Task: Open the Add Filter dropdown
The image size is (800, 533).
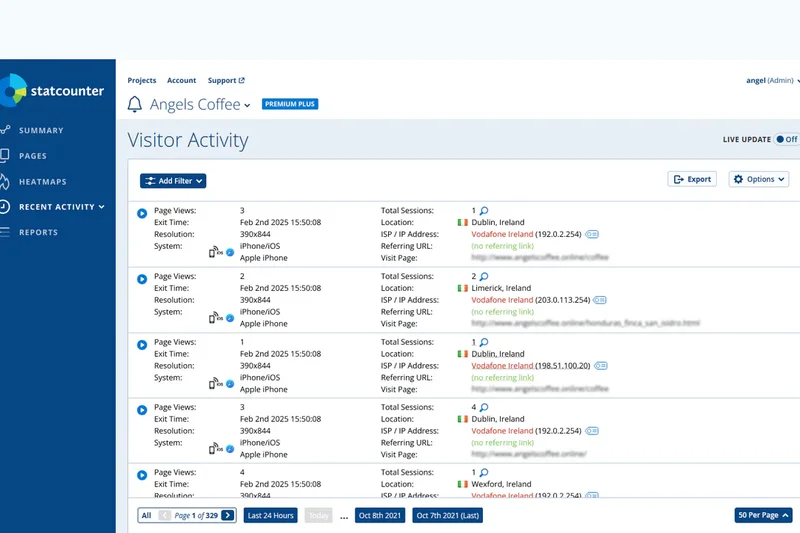Action: [x=173, y=181]
